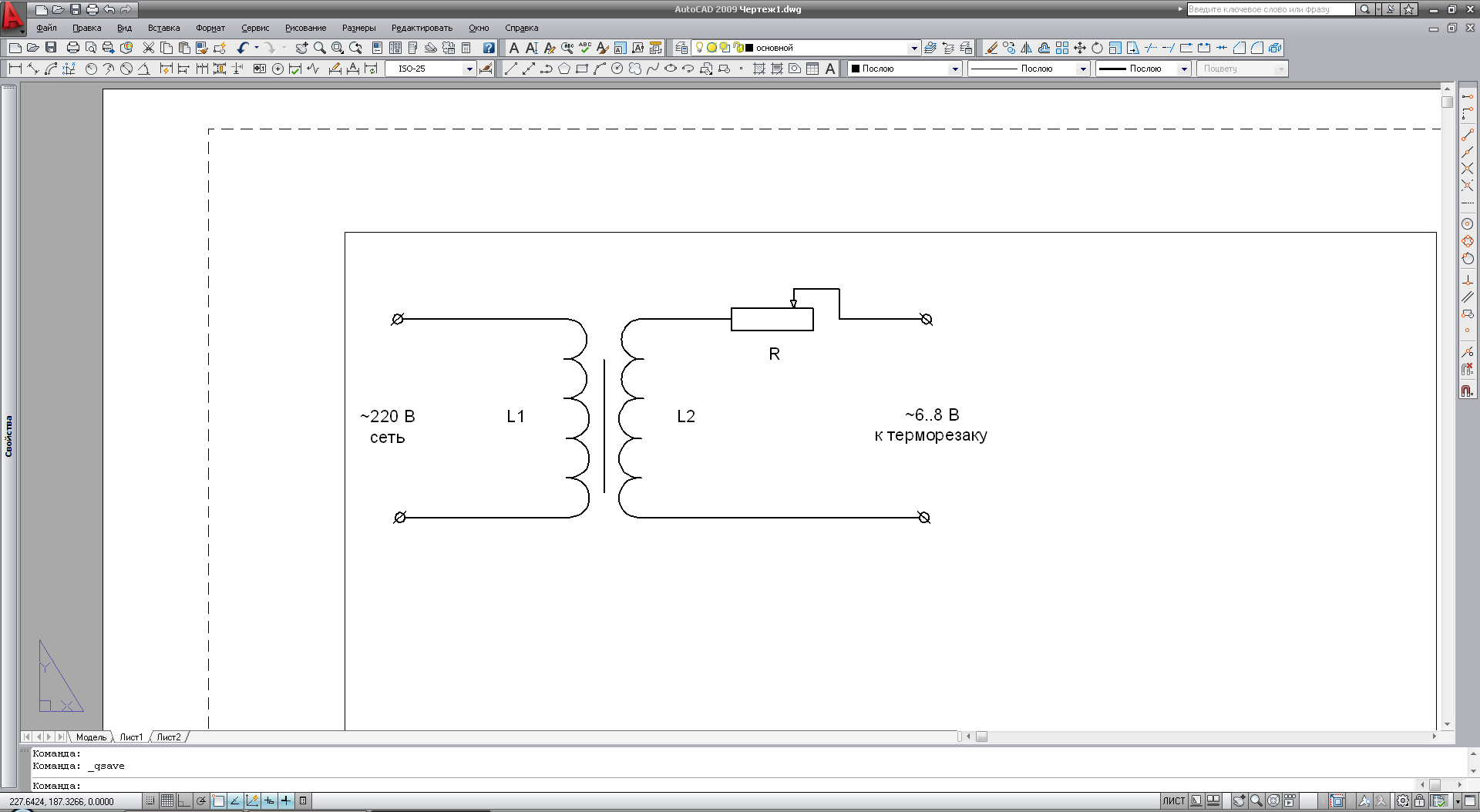Open the Help question mark icon
1480x812 pixels.
(x=489, y=48)
